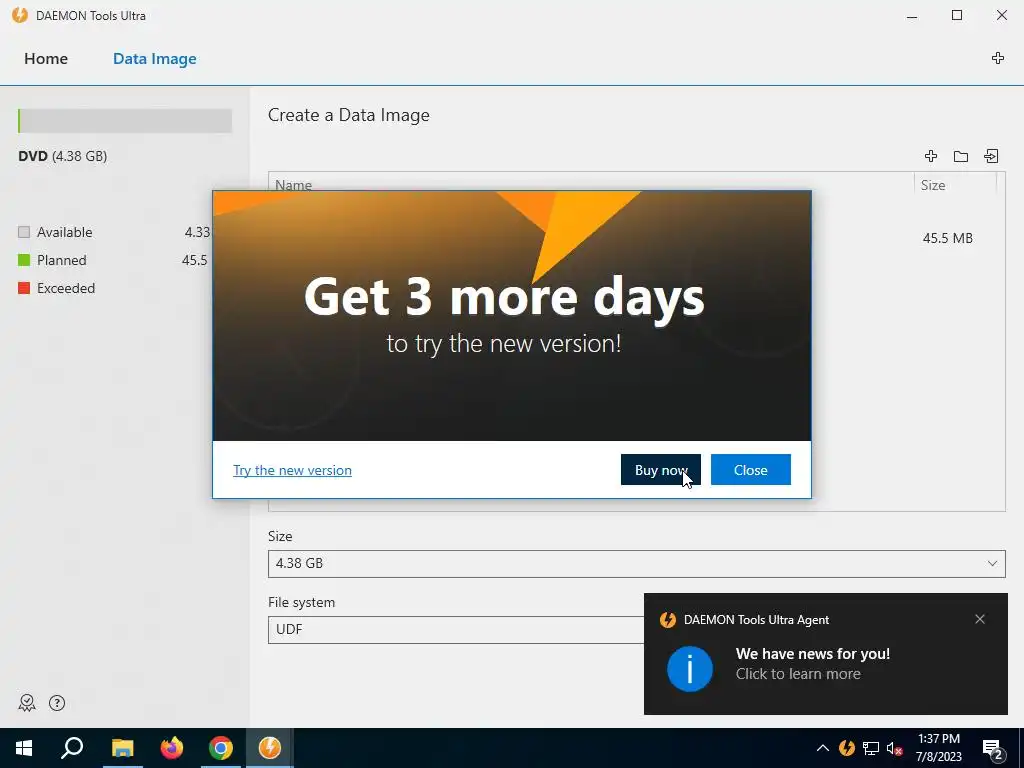
Task: Show hidden system tray icons
Action: tap(823, 748)
